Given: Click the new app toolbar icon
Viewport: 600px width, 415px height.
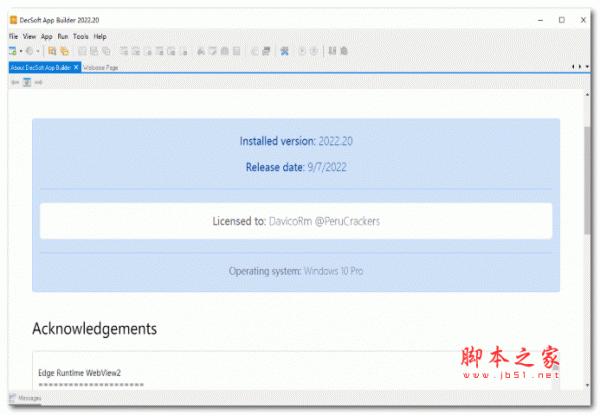Looking at the screenshot, I should [x=13, y=51].
